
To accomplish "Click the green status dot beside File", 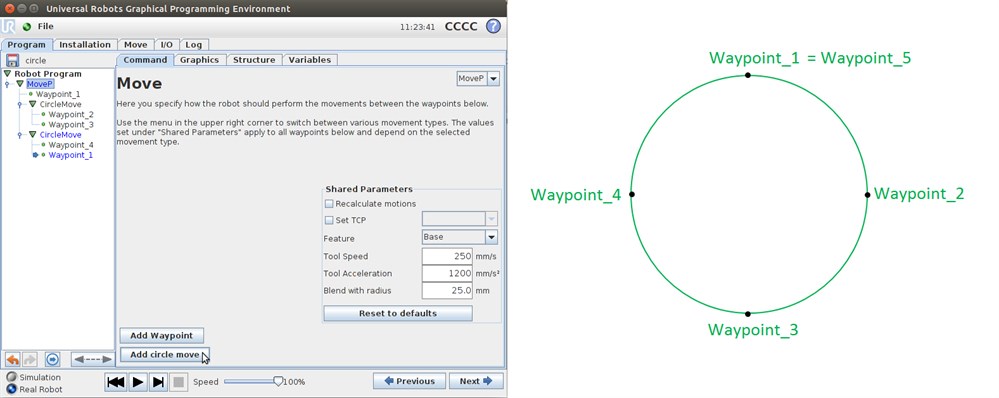I will 27,27.
